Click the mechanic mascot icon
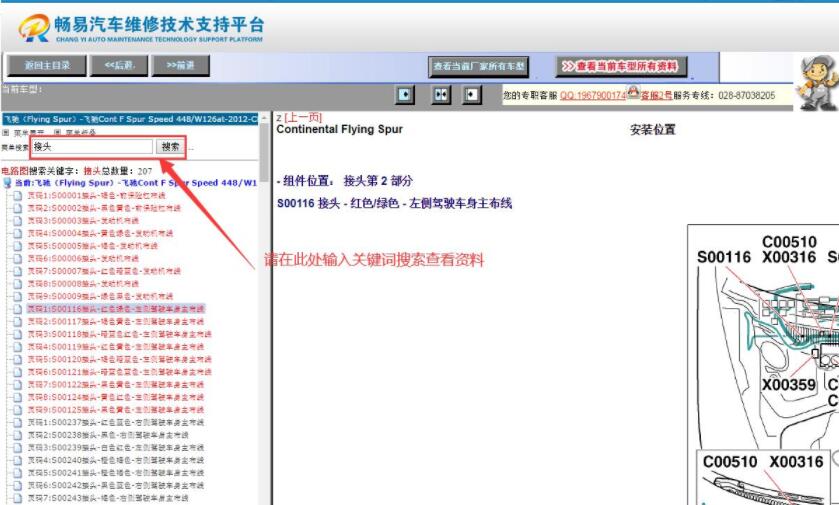Image resolution: width=839 pixels, height=505 pixels. 816,83
